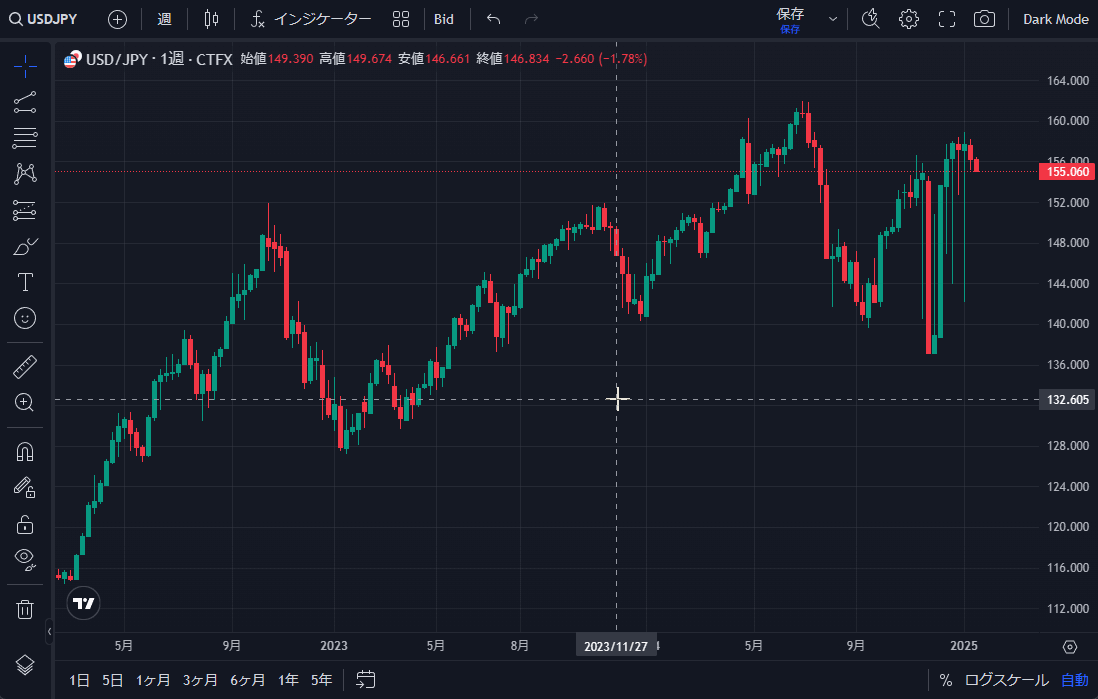The image size is (1098, 699).
Task: Open chart settings with the gear icon
Action: 909,19
